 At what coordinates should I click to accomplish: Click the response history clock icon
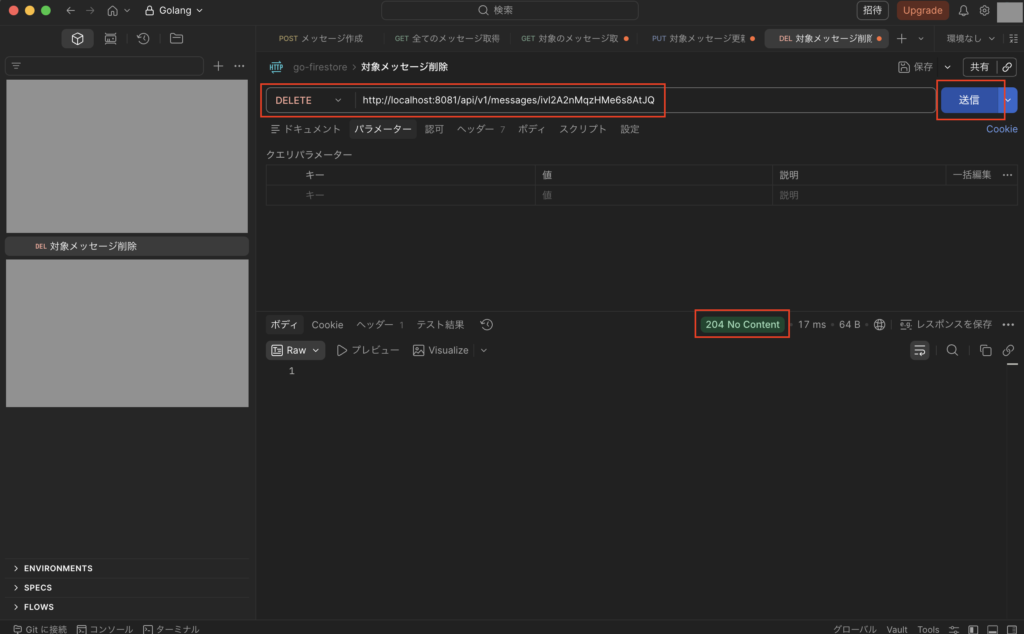[x=486, y=325]
